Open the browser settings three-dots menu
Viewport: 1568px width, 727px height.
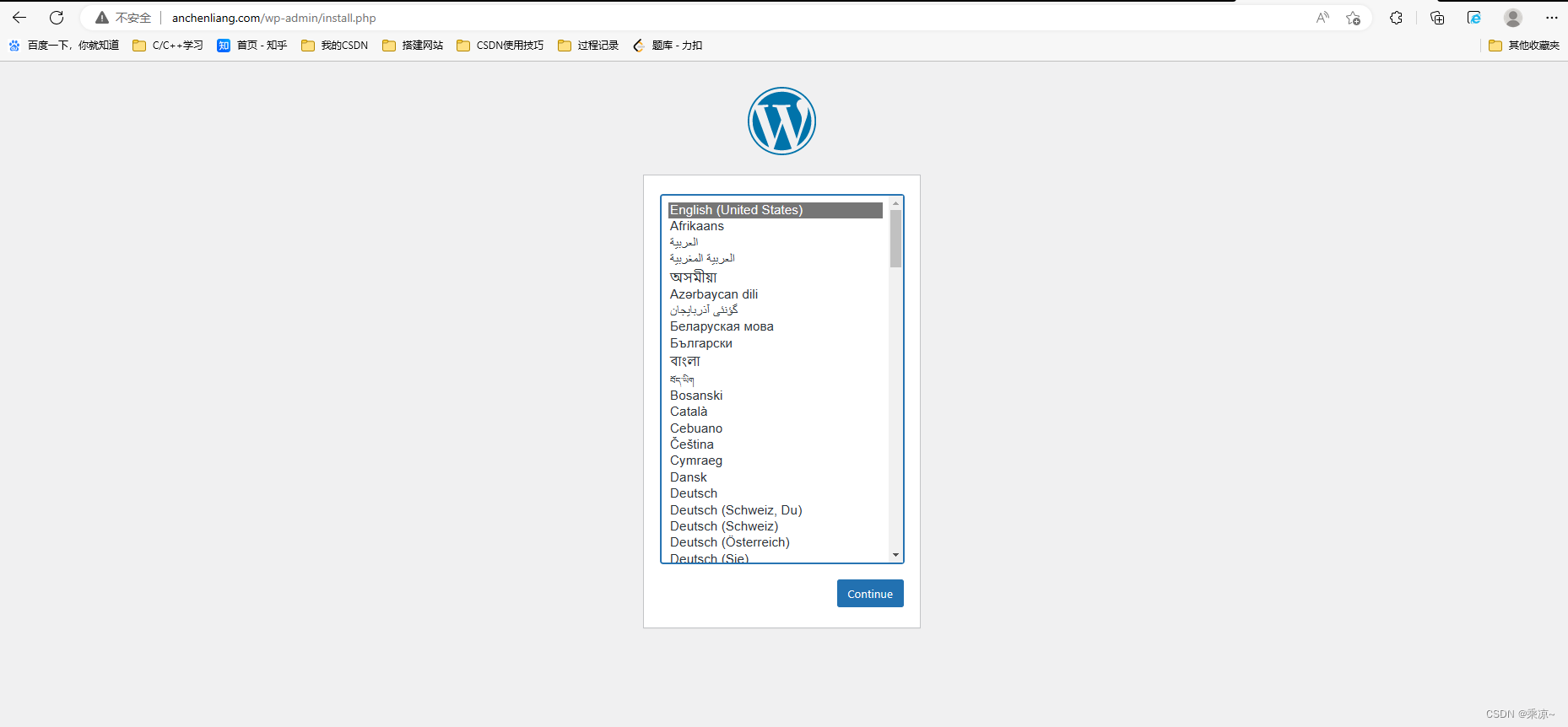pyautogui.click(x=1551, y=18)
